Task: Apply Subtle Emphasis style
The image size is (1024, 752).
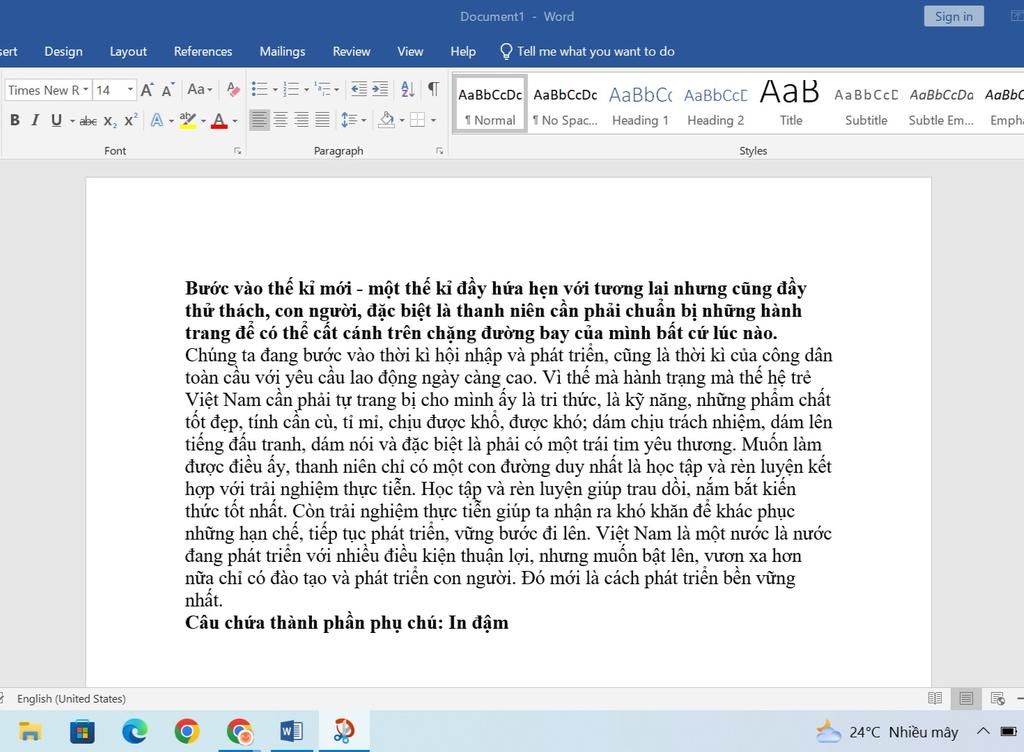Action: click(941, 105)
